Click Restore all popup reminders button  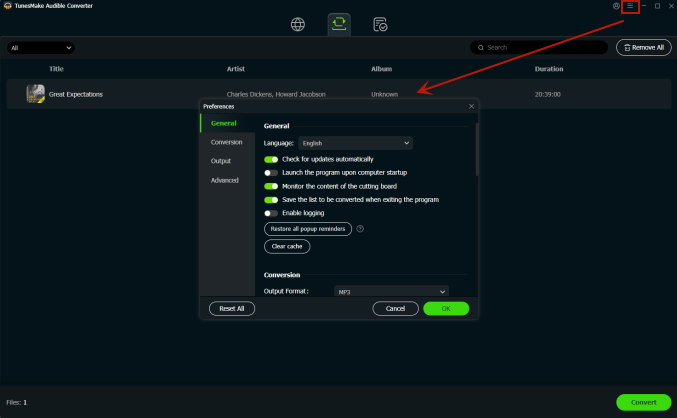tap(308, 229)
